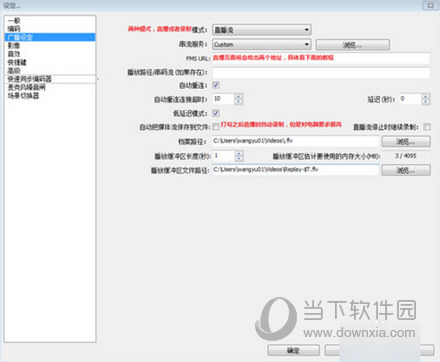Decrease auto-reconnect timeout with down arrow
This screenshot has width=440, height=362.
coord(239,102)
